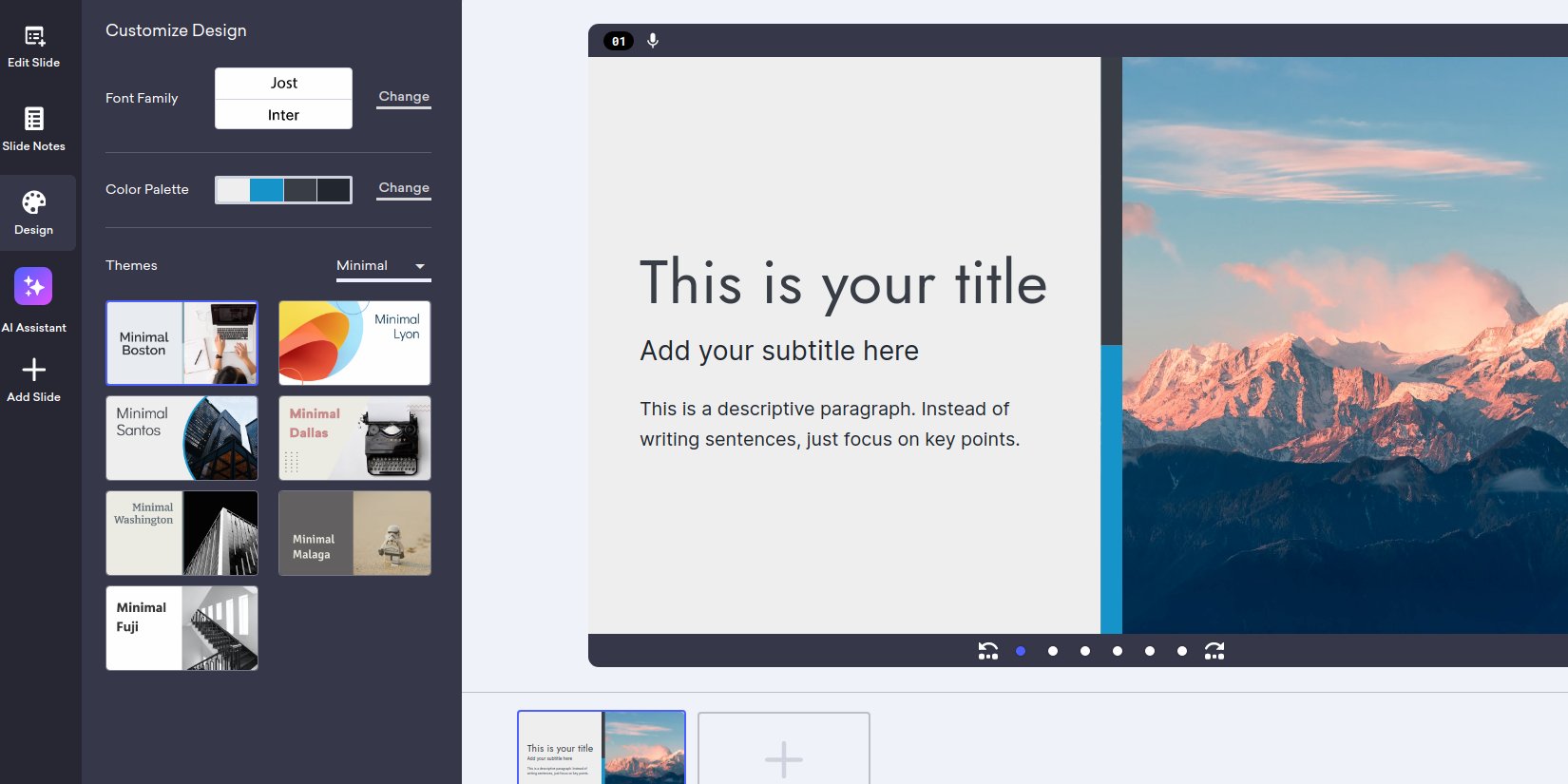Click Change next to Font Family

coord(404,97)
